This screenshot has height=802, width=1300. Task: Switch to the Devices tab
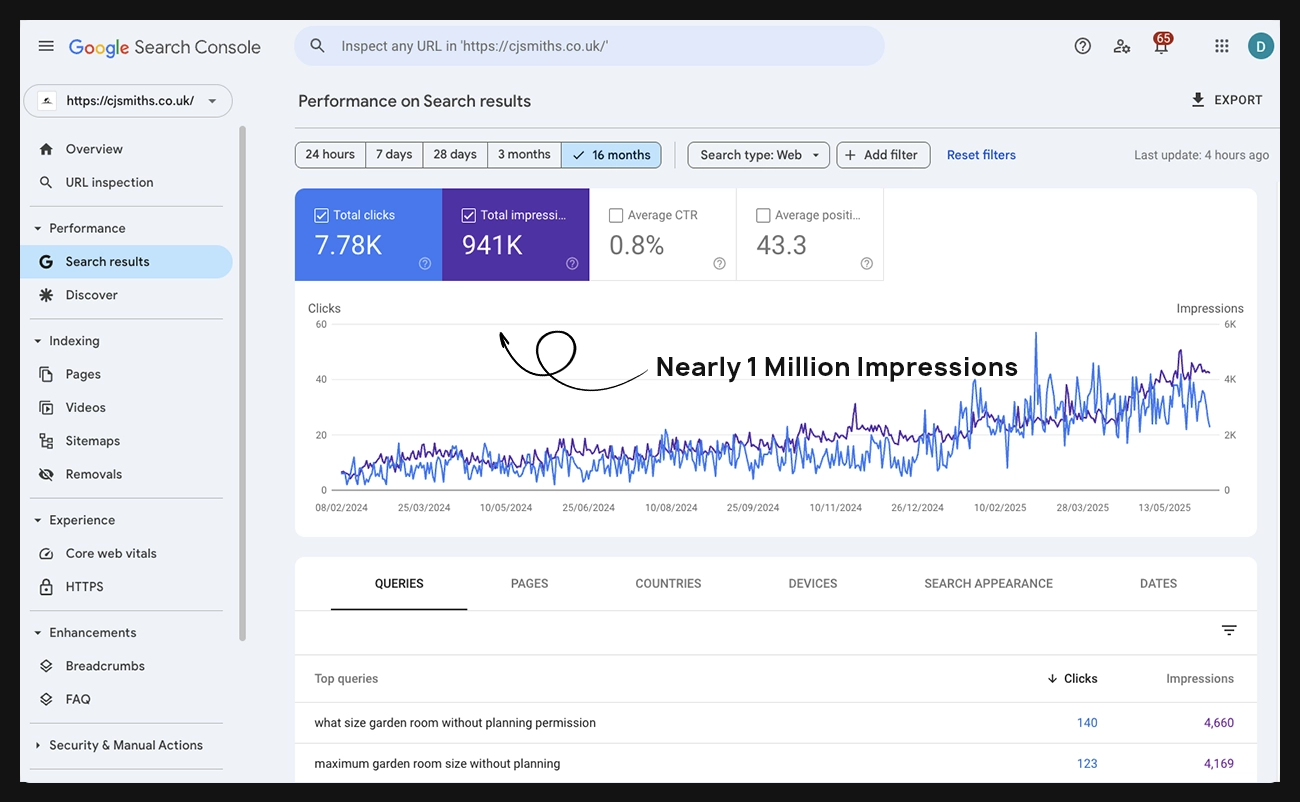click(812, 583)
